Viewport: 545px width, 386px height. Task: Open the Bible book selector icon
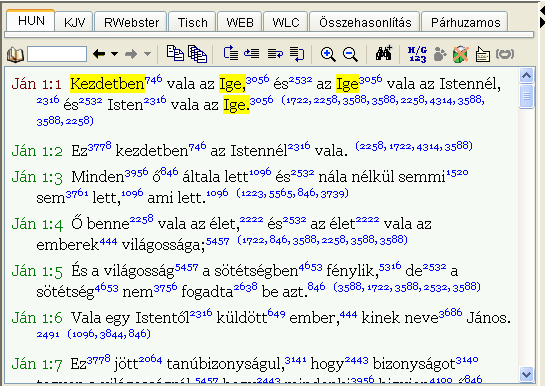pyautogui.click(x=15, y=55)
